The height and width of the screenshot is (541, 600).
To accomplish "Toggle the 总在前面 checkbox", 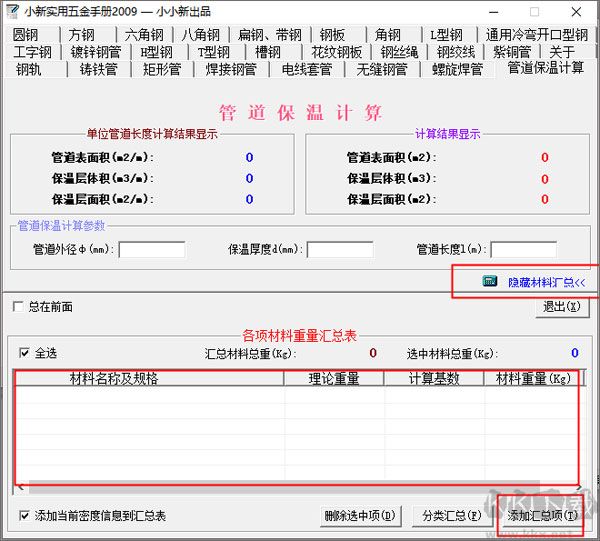I will pyautogui.click(x=18, y=306).
